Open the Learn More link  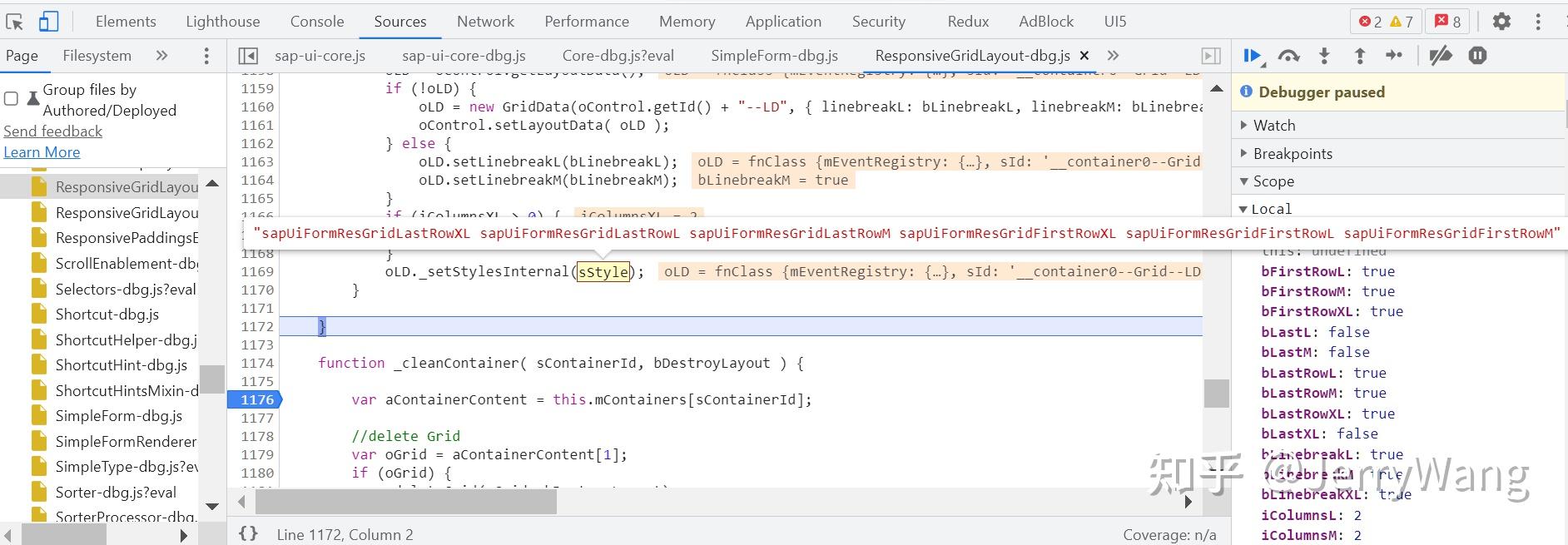point(42,152)
